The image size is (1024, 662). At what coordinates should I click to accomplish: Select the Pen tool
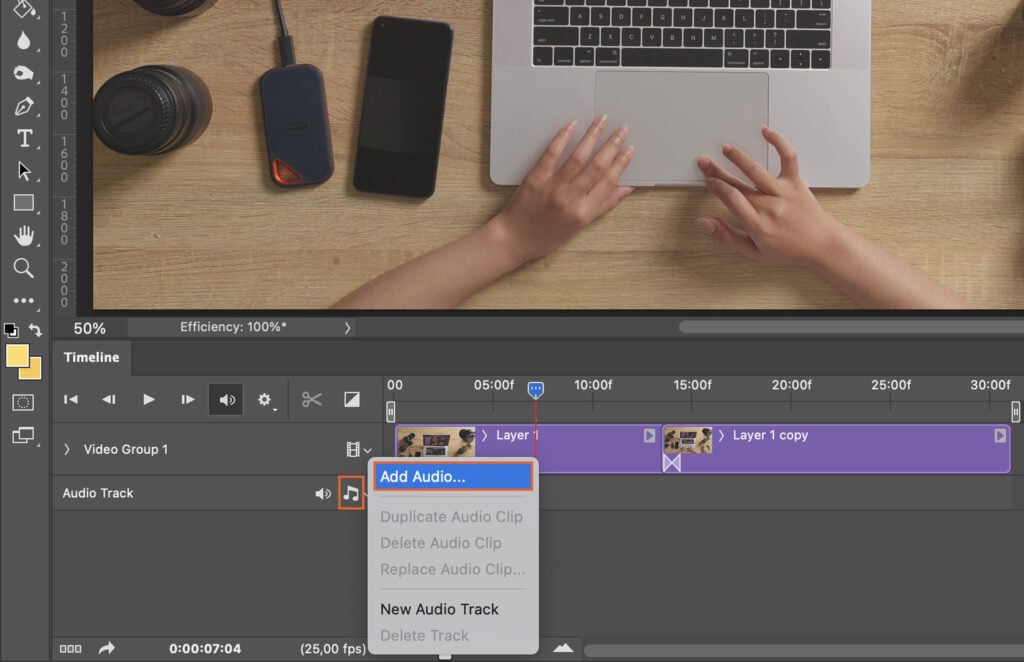pyautogui.click(x=25, y=105)
